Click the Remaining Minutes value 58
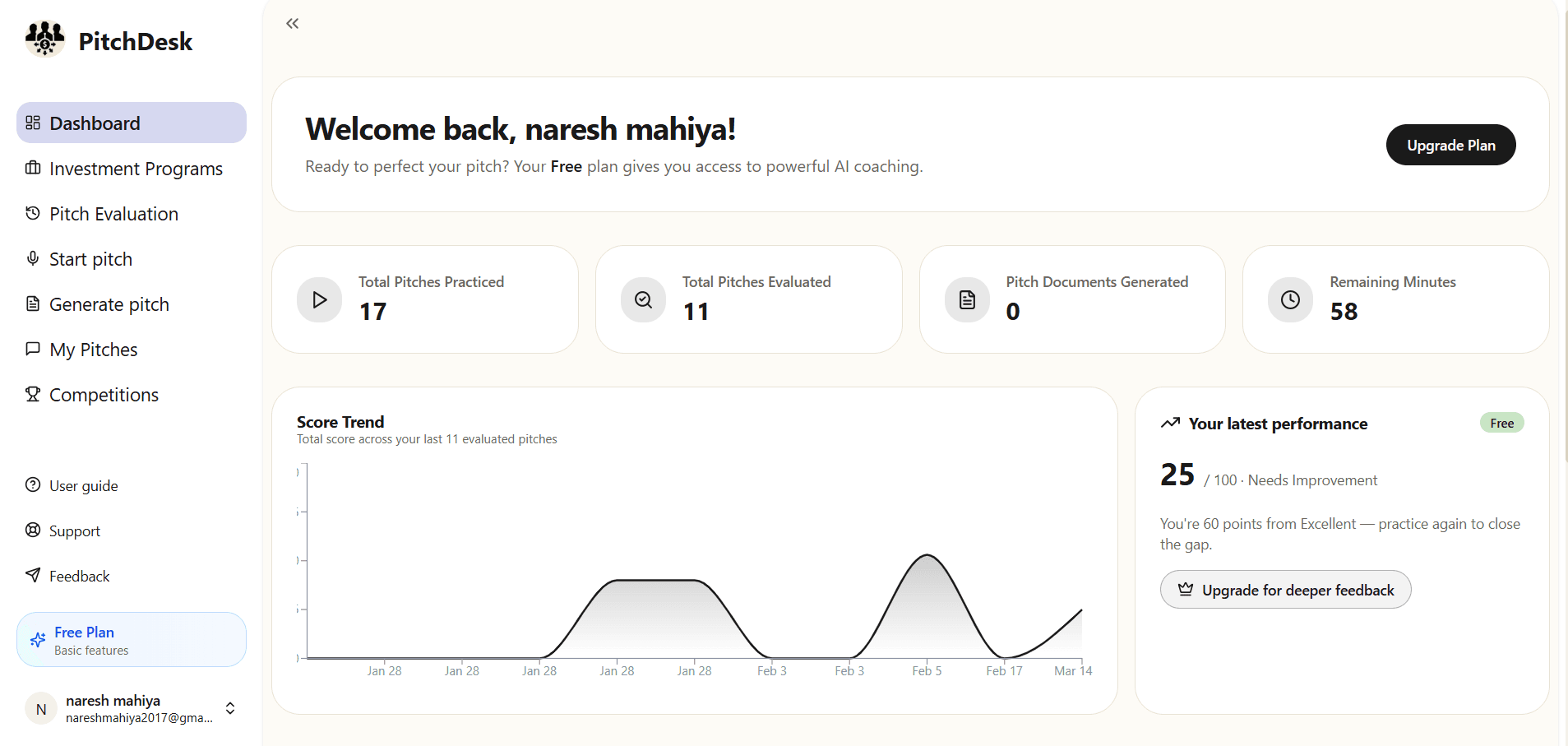The width and height of the screenshot is (1568, 746). tap(1344, 312)
